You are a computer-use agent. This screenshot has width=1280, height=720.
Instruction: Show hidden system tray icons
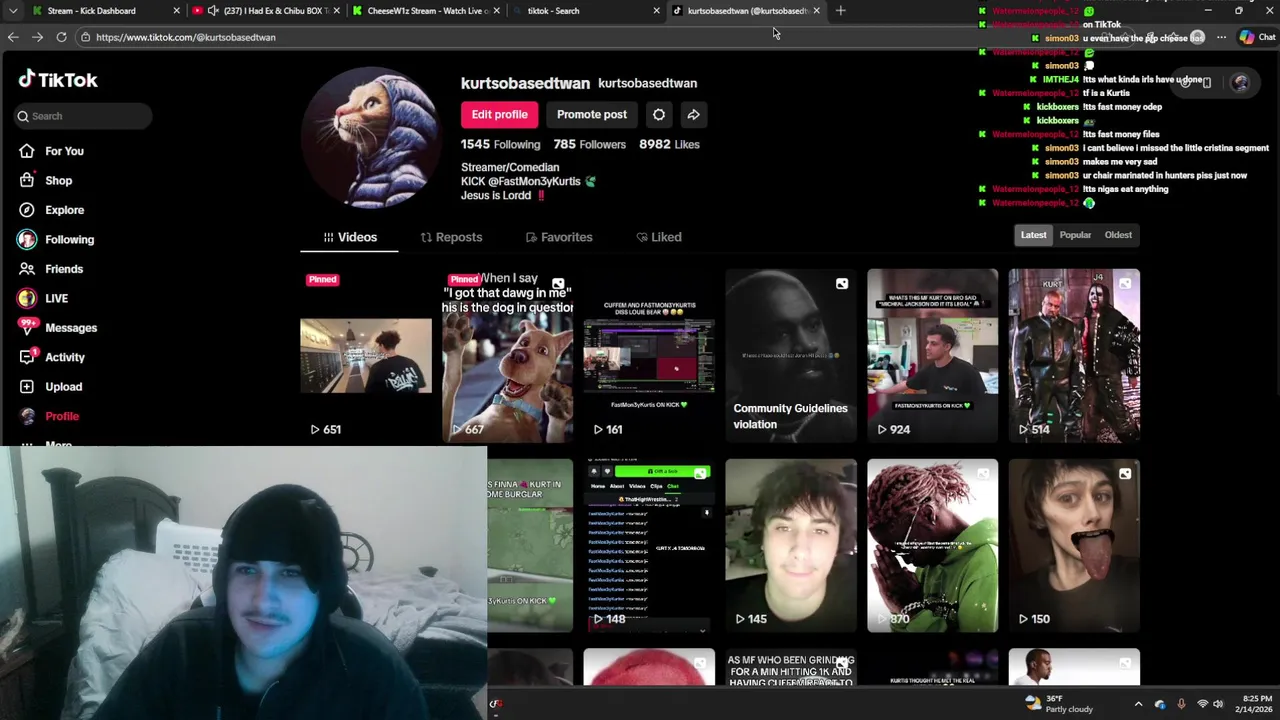tap(1138, 704)
